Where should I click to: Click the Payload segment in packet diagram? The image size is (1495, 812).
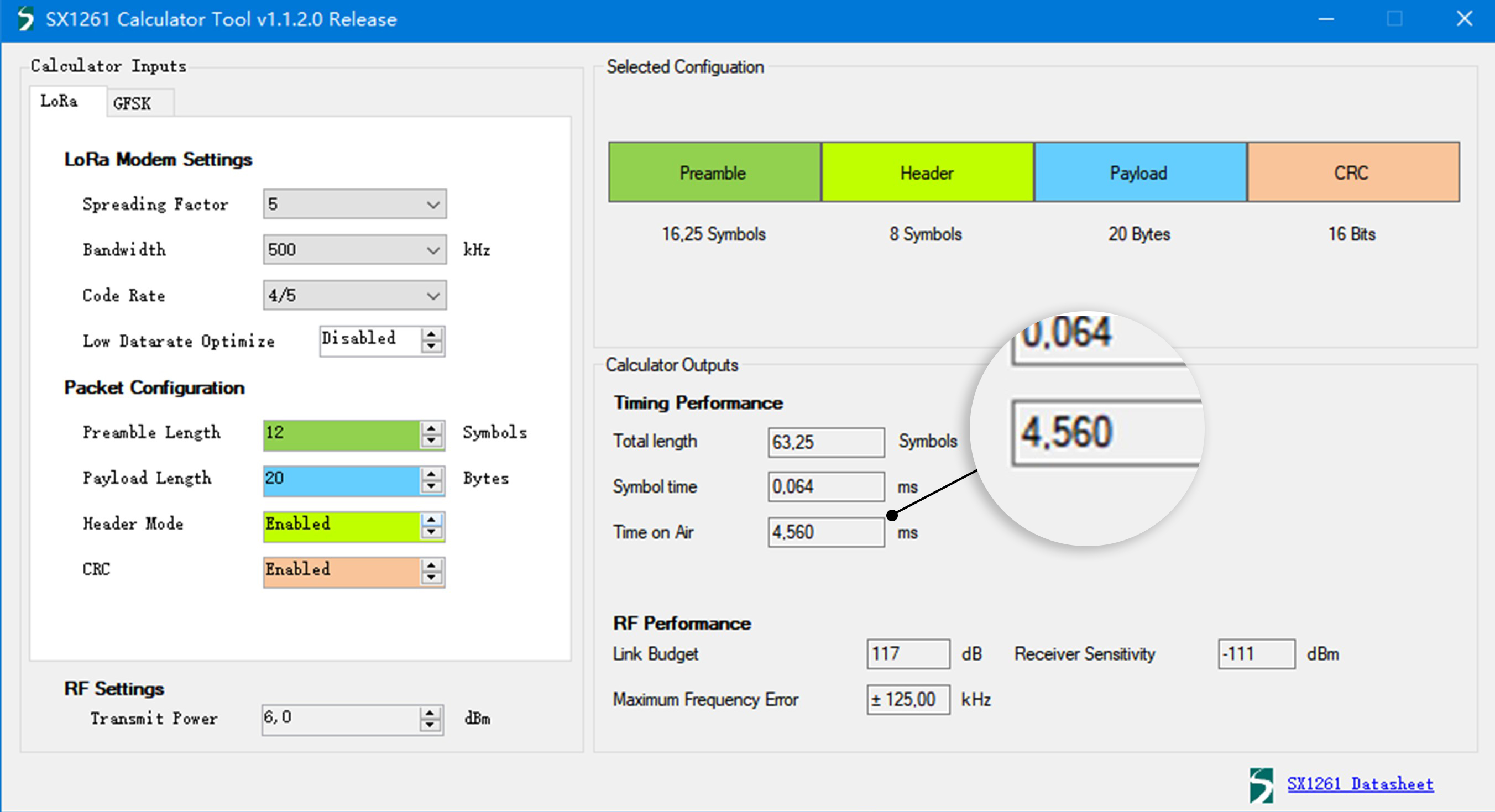(1140, 172)
